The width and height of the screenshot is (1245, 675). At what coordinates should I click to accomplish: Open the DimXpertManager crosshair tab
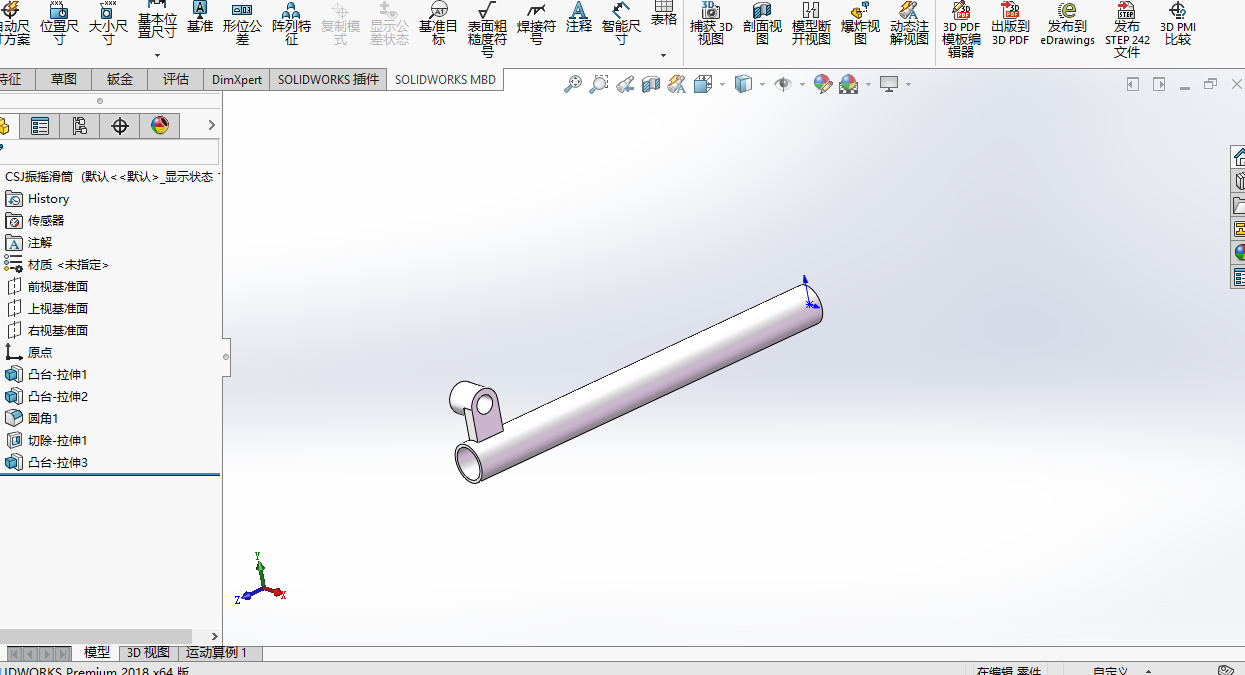[120, 125]
